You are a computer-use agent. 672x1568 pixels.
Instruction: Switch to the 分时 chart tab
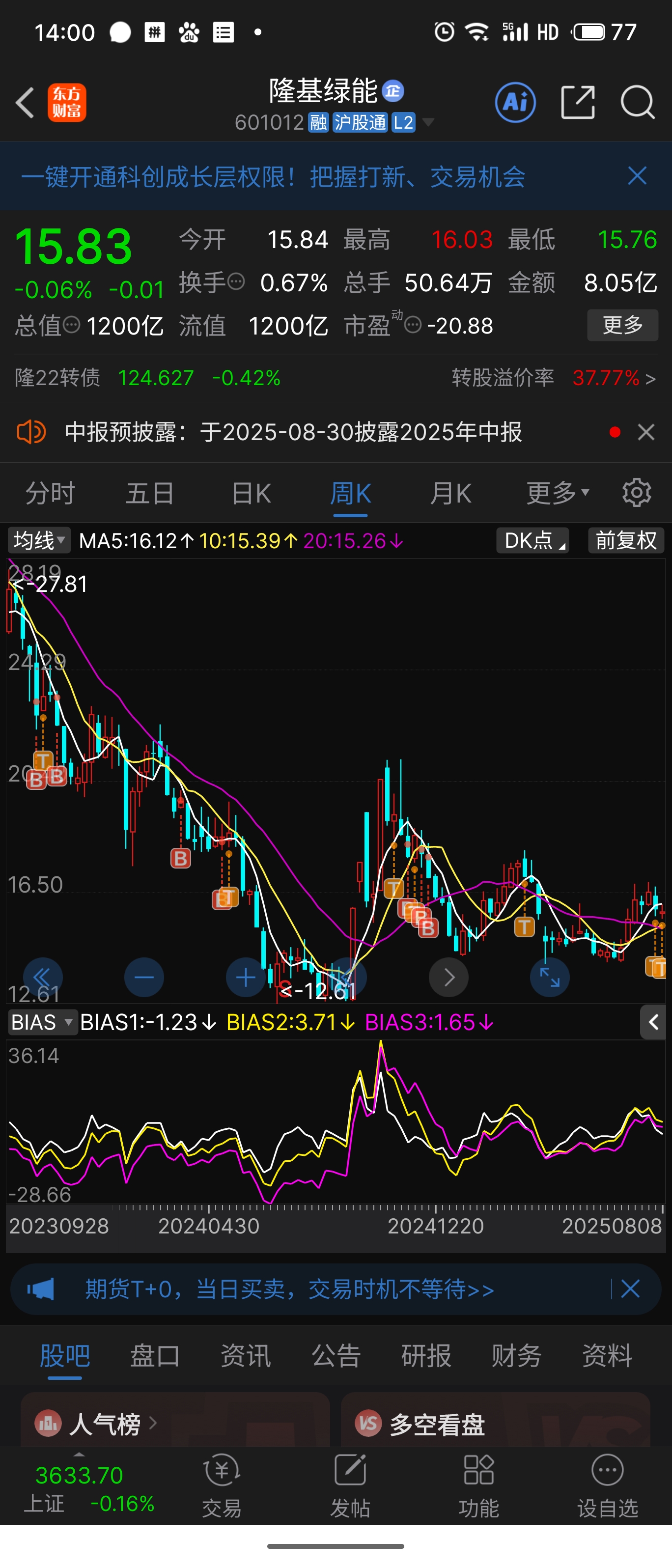coord(50,492)
